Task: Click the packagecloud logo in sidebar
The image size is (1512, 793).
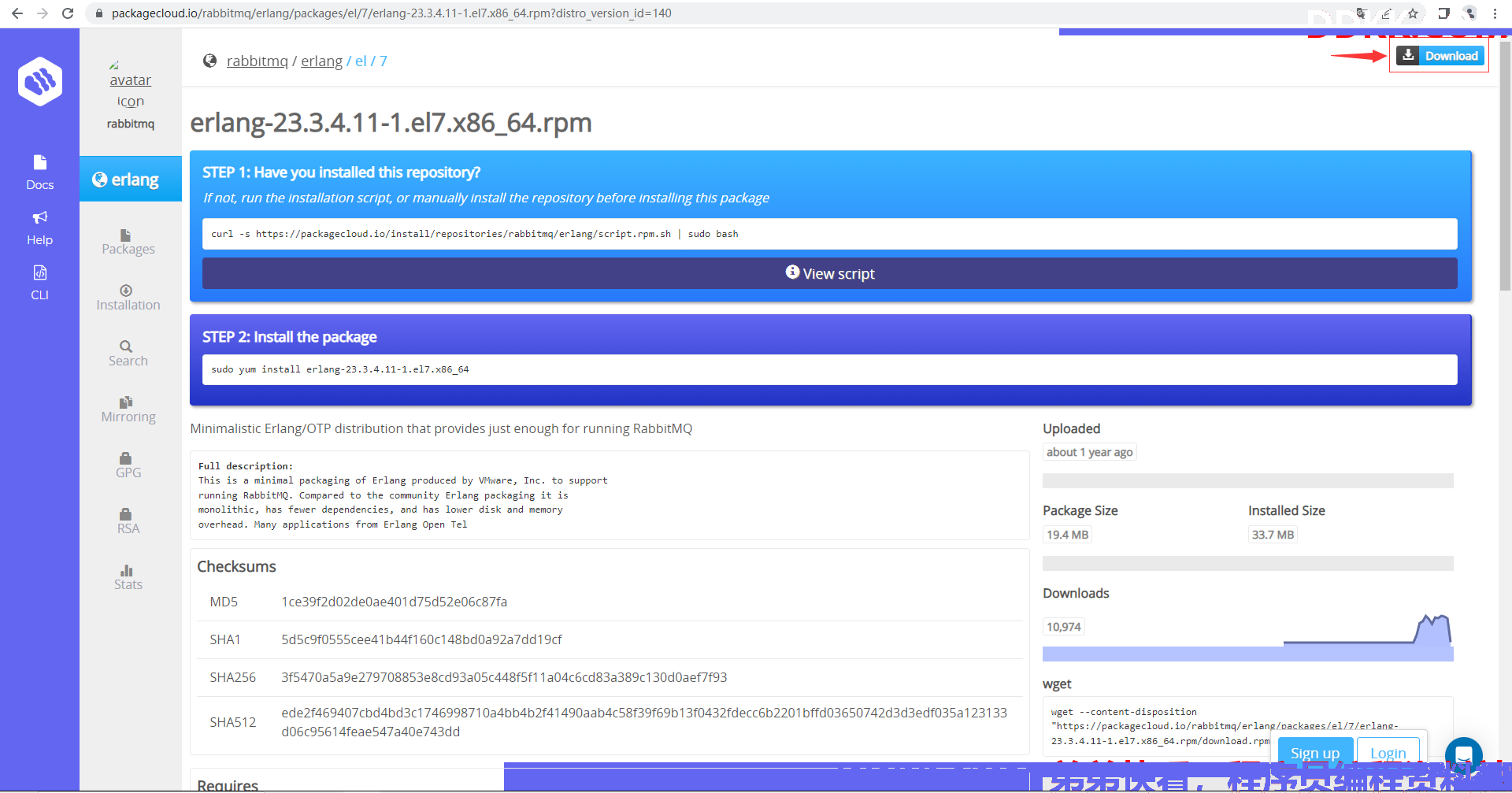Action: tap(40, 81)
